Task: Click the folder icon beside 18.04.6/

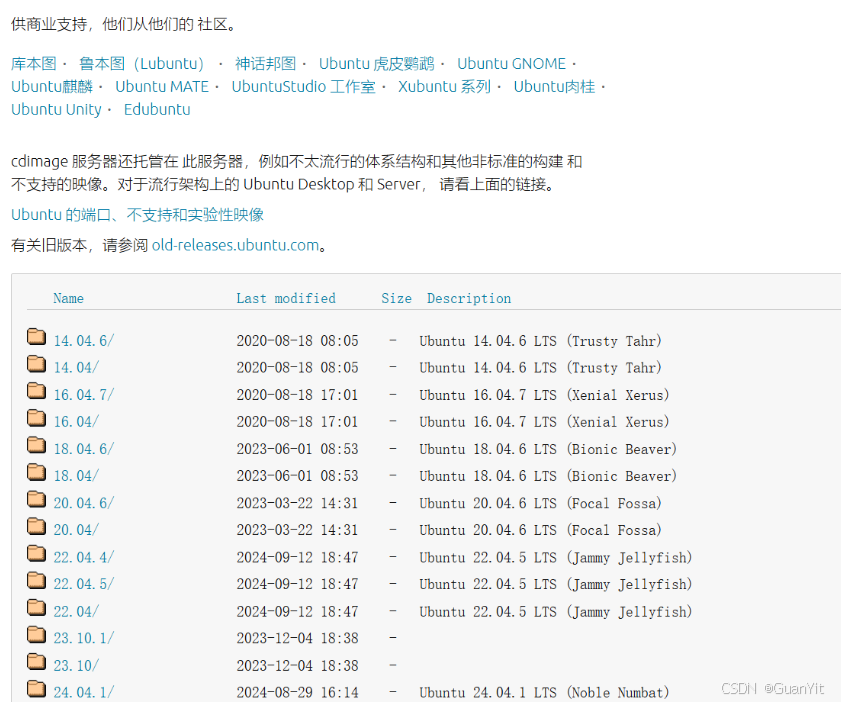Action: [36, 446]
